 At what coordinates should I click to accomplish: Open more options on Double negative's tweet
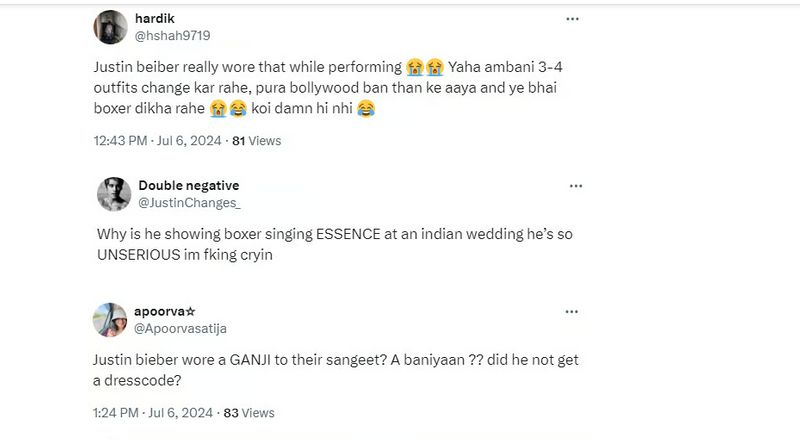[575, 186]
